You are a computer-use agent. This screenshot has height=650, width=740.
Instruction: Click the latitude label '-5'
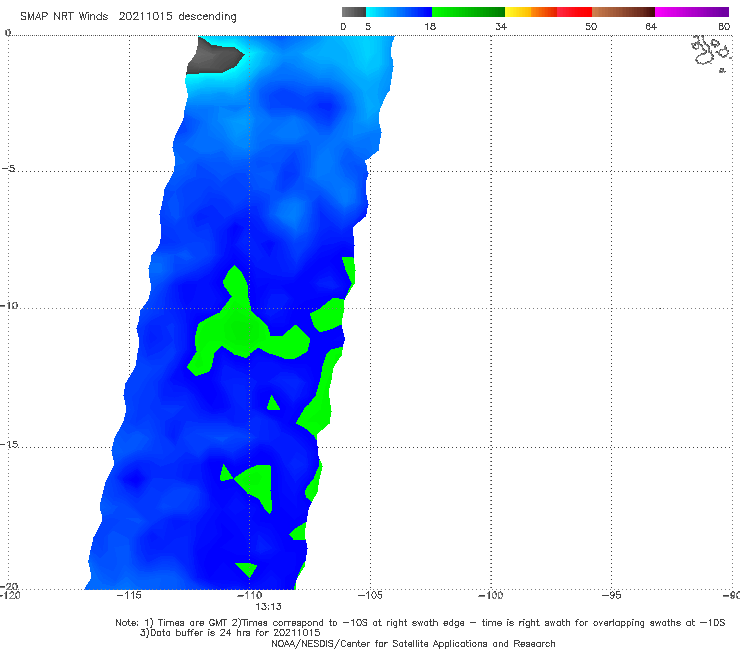point(8,169)
